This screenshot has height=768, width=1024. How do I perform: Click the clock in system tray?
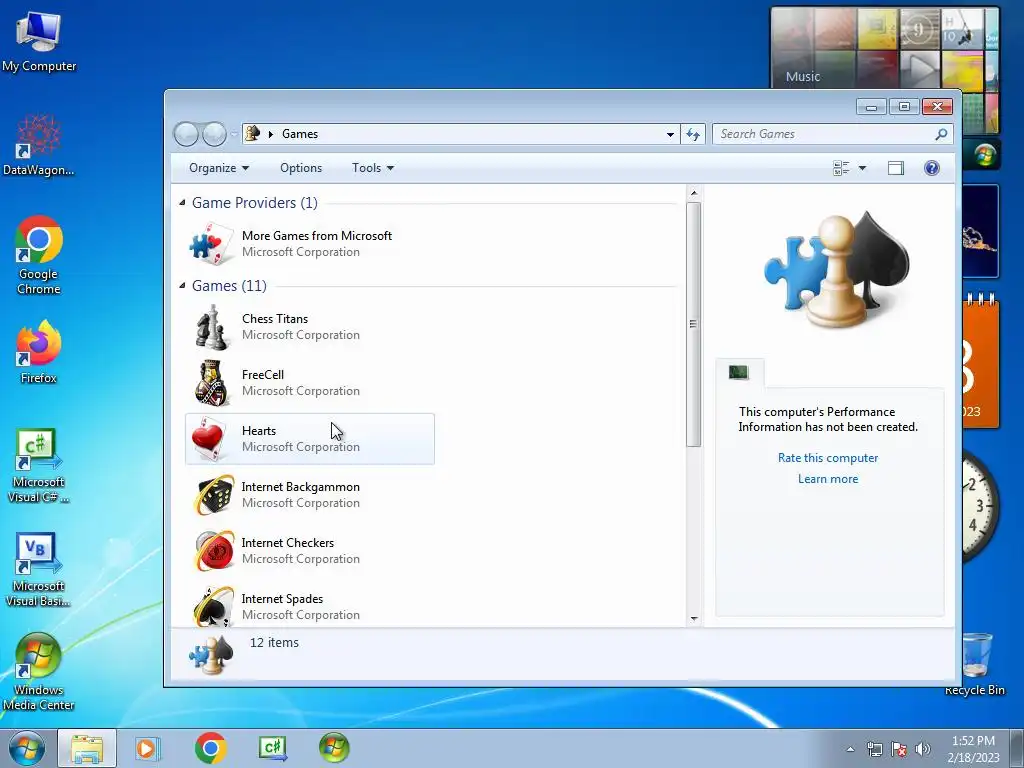point(973,749)
